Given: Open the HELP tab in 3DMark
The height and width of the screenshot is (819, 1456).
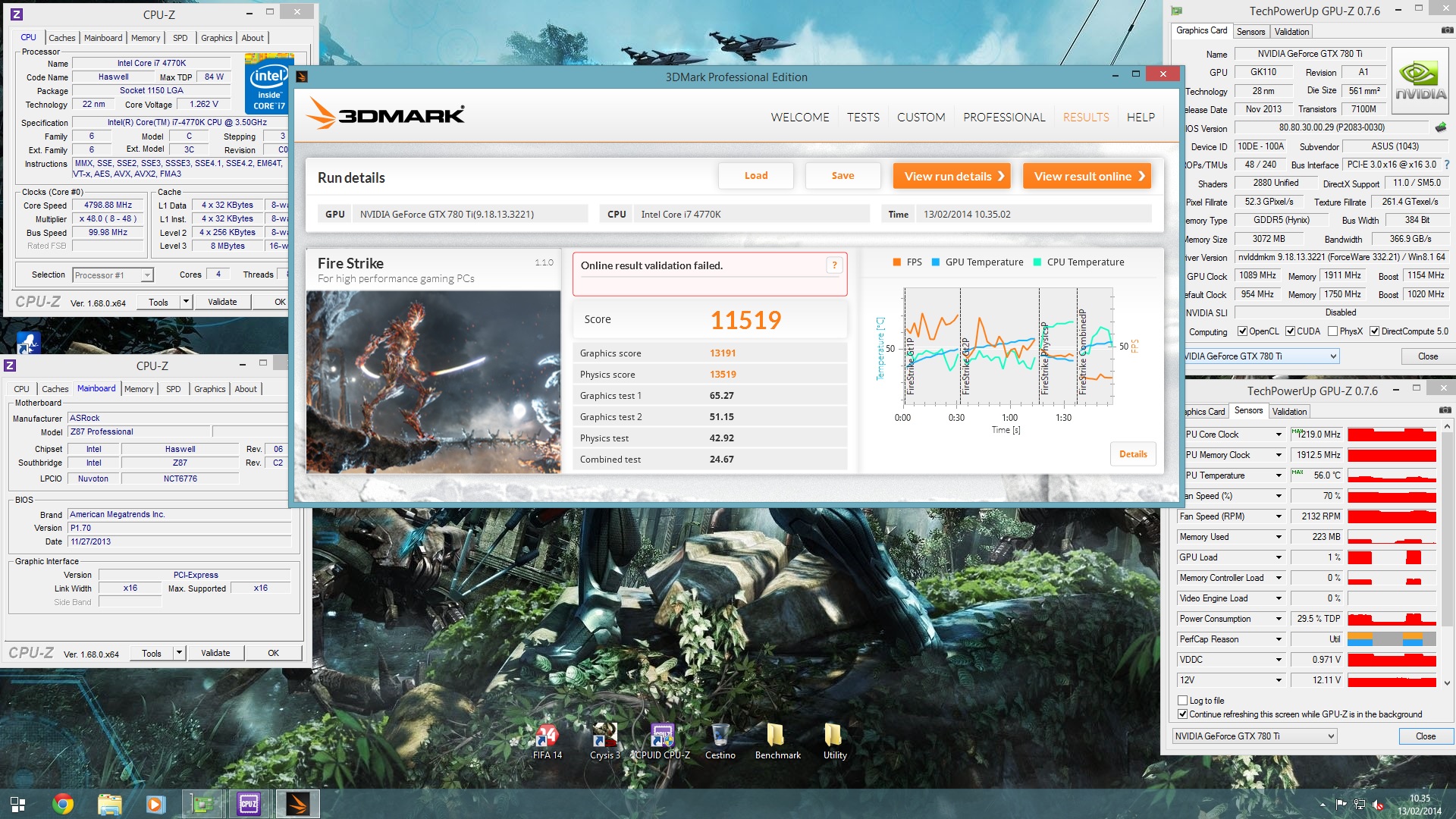Looking at the screenshot, I should 1141,118.
